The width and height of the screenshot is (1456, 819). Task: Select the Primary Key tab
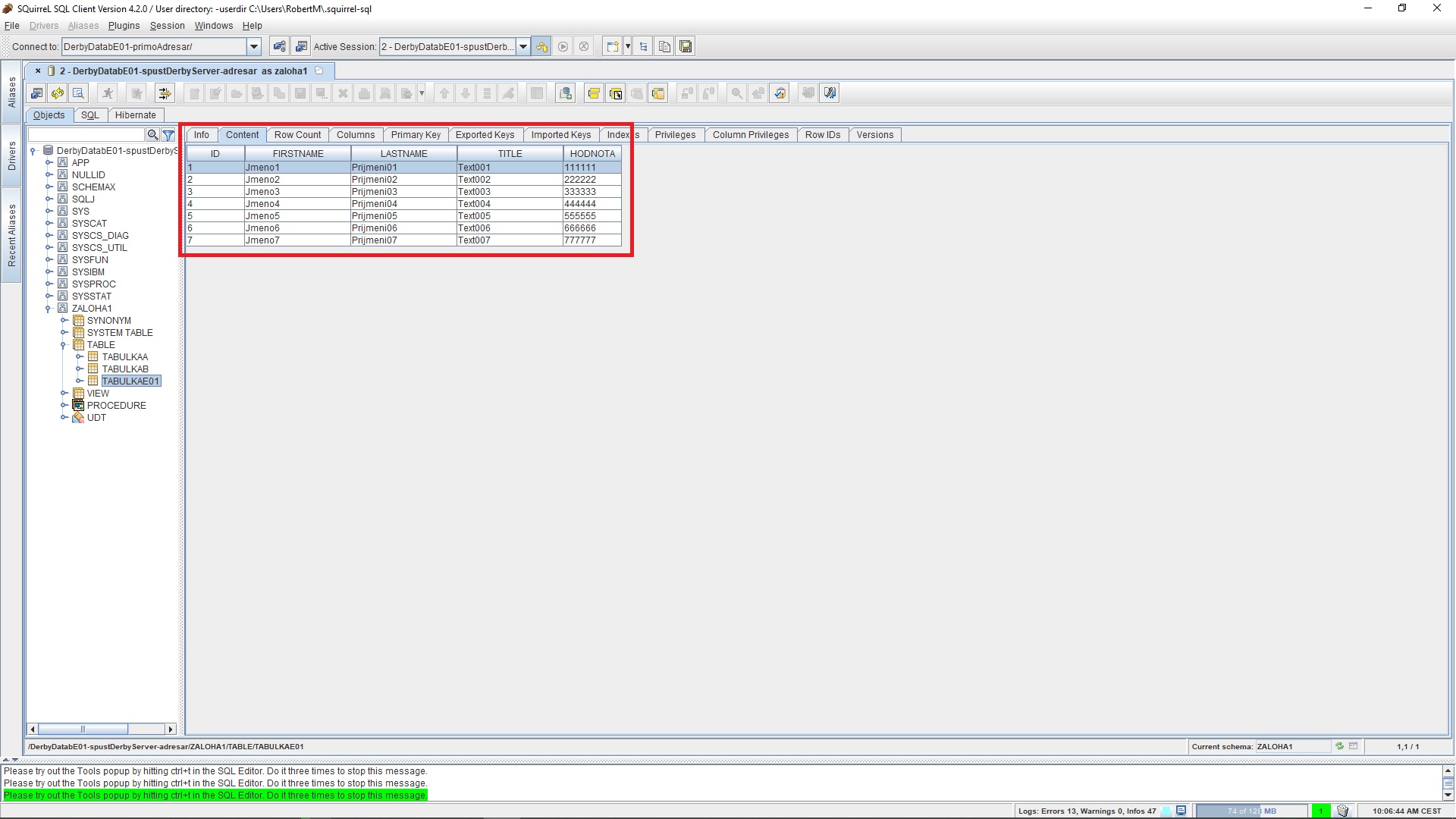coord(415,134)
